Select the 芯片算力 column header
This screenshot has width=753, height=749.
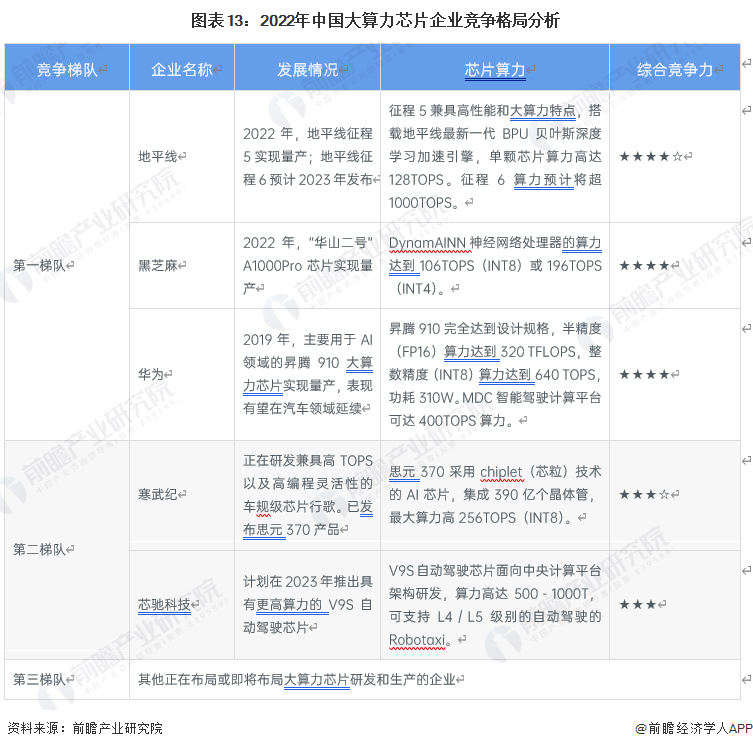pos(495,70)
